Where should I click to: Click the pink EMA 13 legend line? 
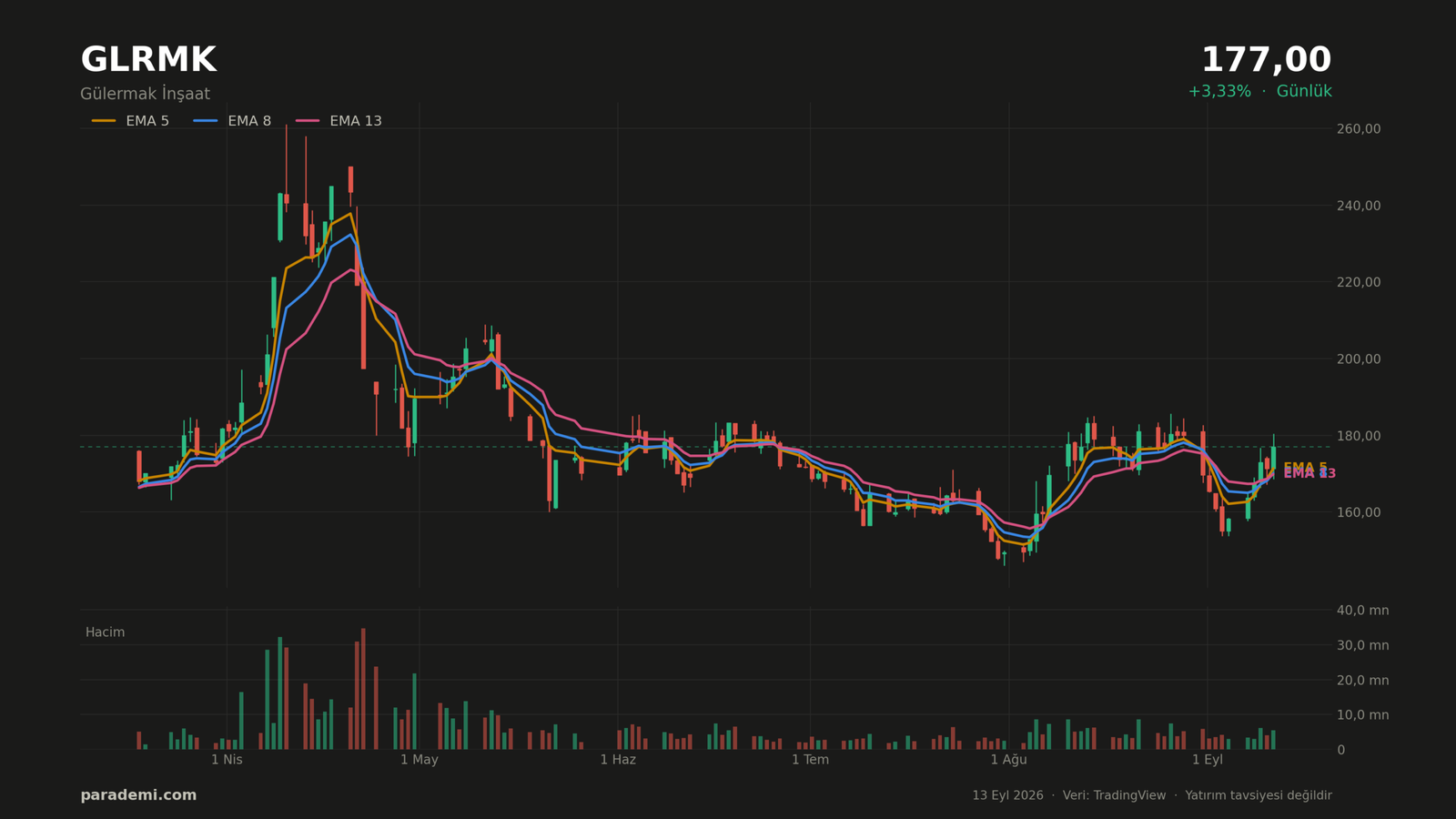tap(308, 121)
